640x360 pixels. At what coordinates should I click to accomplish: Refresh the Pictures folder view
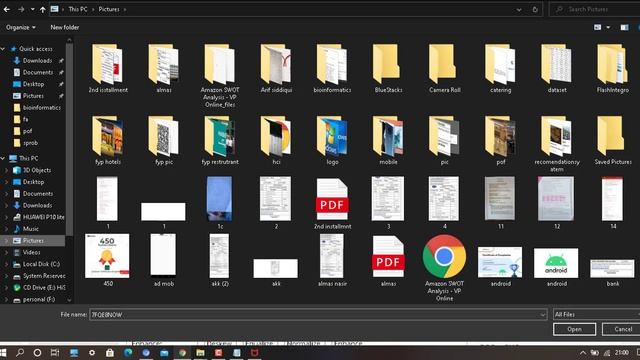click(x=535, y=9)
